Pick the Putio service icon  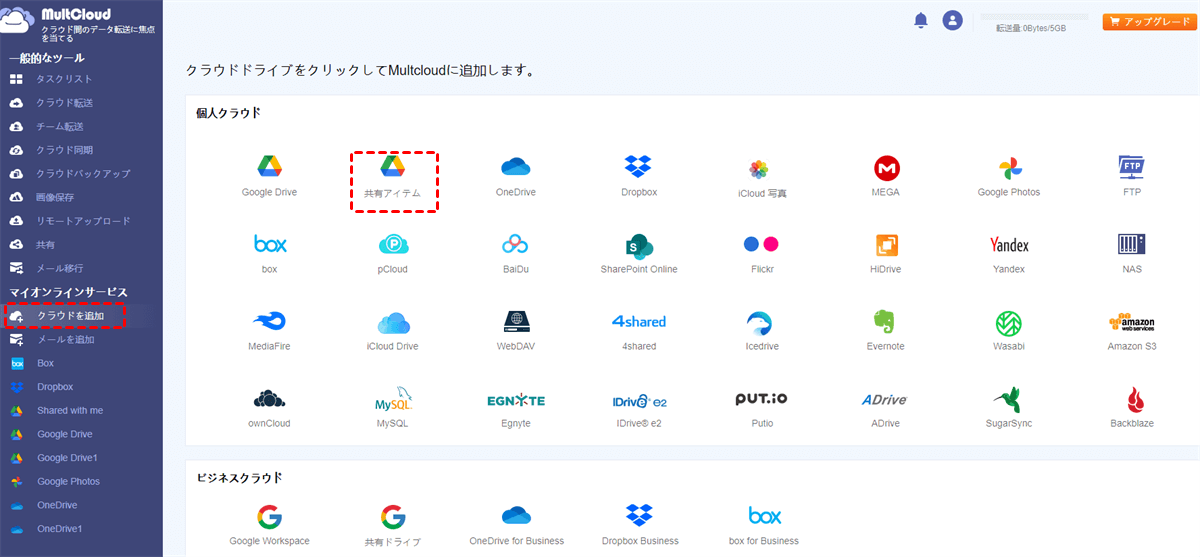(x=761, y=398)
